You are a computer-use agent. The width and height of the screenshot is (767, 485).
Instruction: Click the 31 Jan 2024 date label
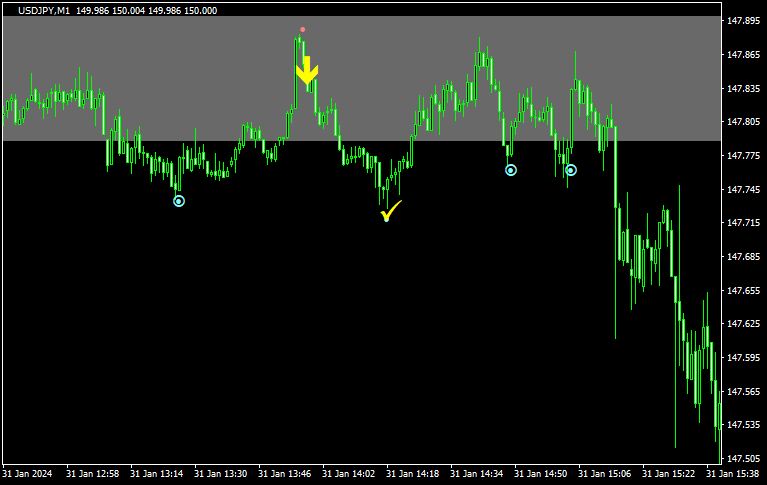tap(27, 474)
